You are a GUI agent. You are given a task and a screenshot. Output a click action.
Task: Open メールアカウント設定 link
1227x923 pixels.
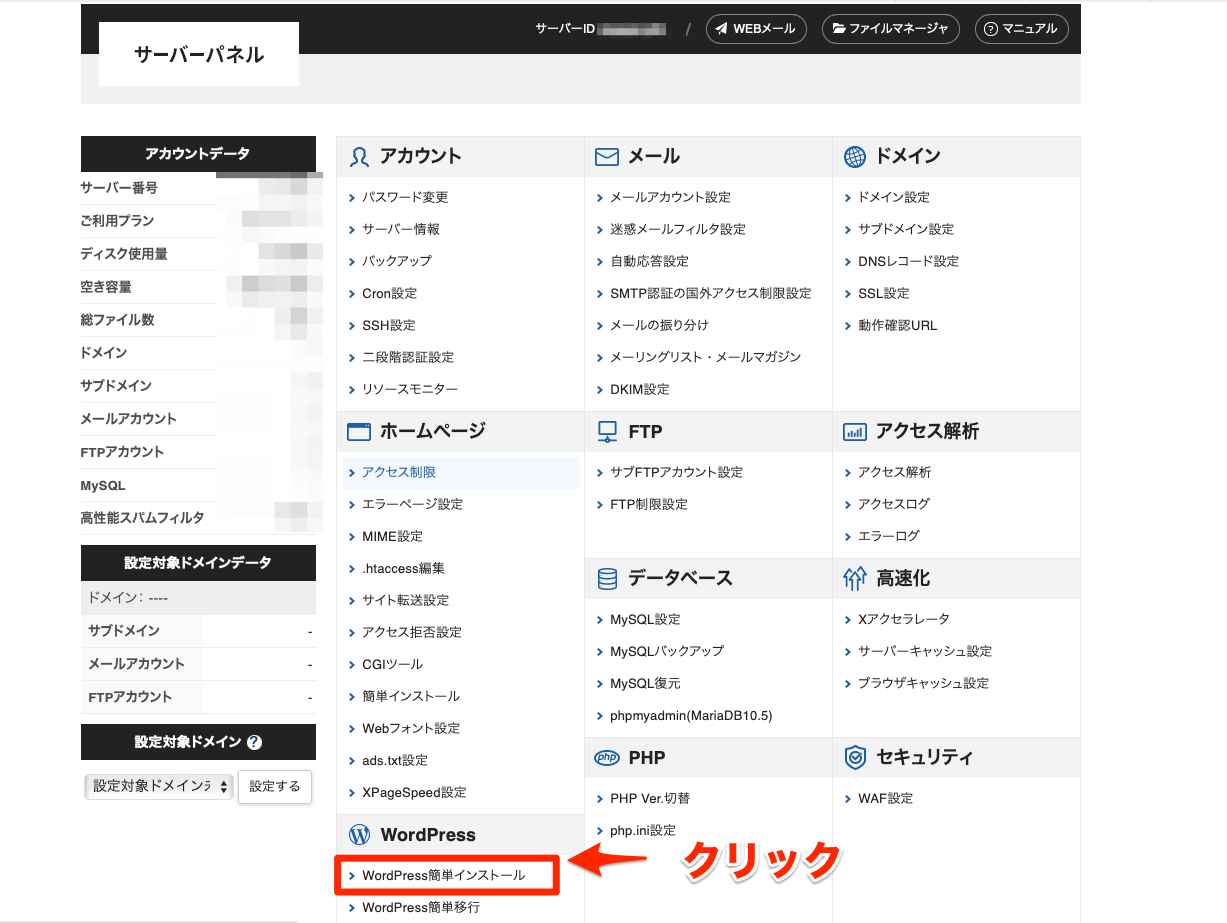[670, 197]
